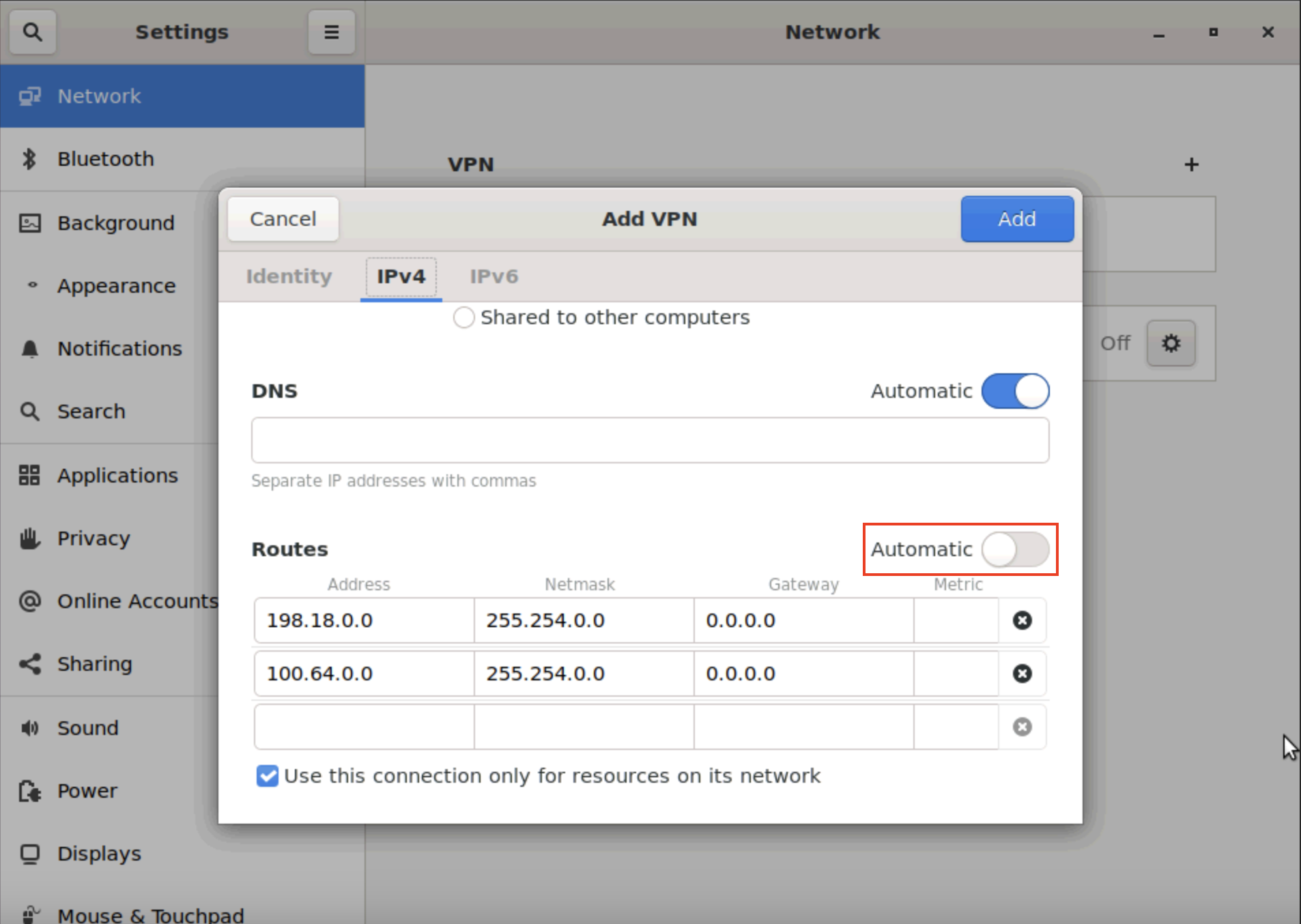Viewport: 1301px width, 924px height.
Task: Open Power settings in sidebar
Action: click(109, 791)
